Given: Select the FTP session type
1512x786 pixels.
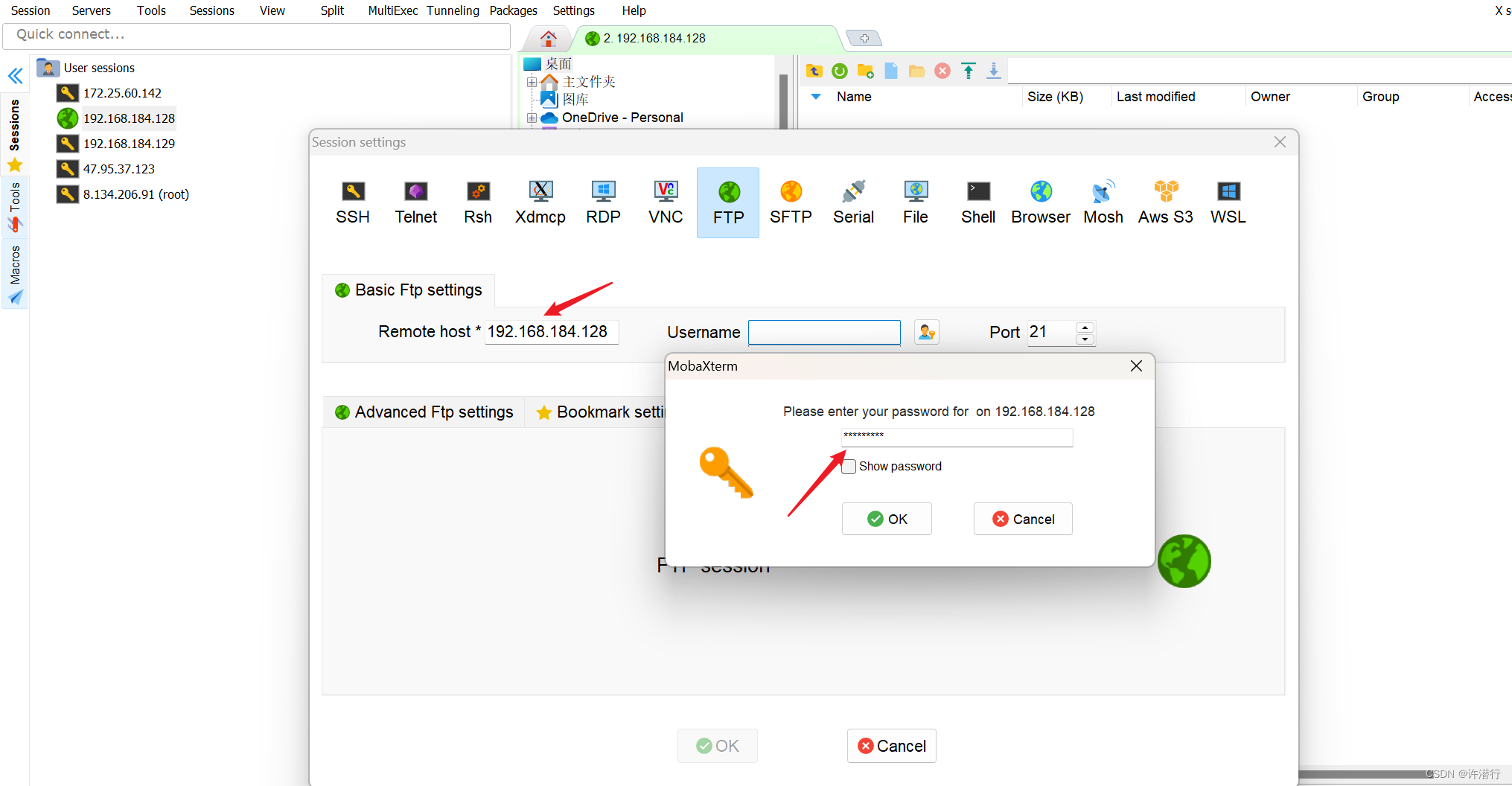Looking at the screenshot, I should 728,202.
